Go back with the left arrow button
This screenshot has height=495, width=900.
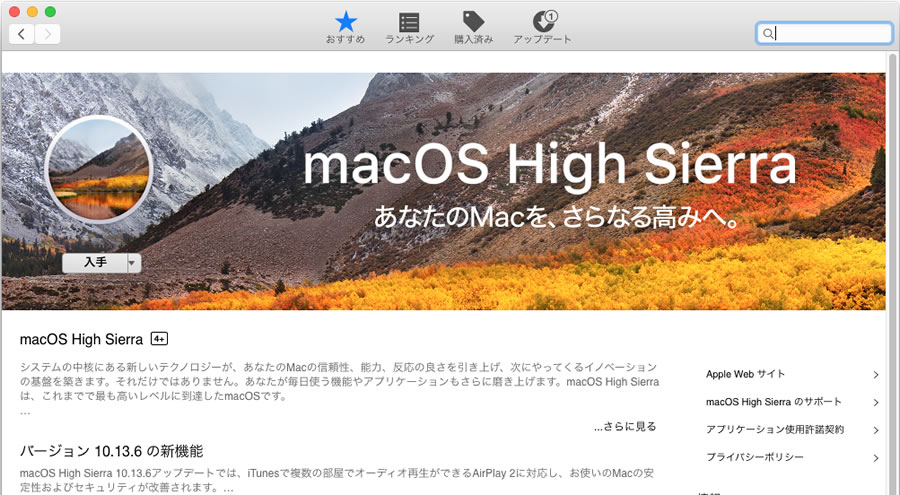click(22, 34)
